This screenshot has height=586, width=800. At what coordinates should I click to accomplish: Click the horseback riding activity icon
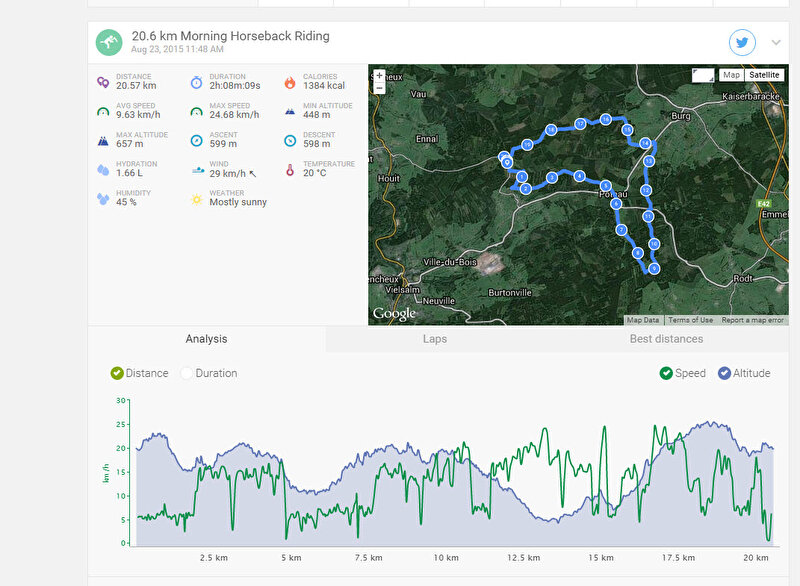point(109,42)
